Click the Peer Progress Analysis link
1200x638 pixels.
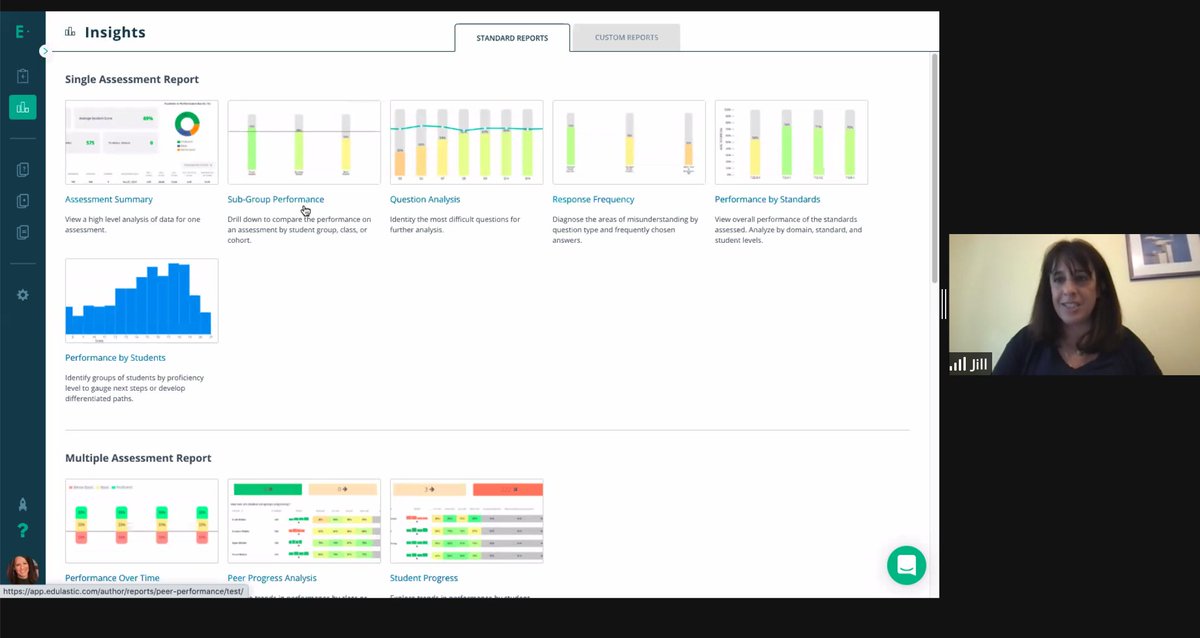point(272,578)
